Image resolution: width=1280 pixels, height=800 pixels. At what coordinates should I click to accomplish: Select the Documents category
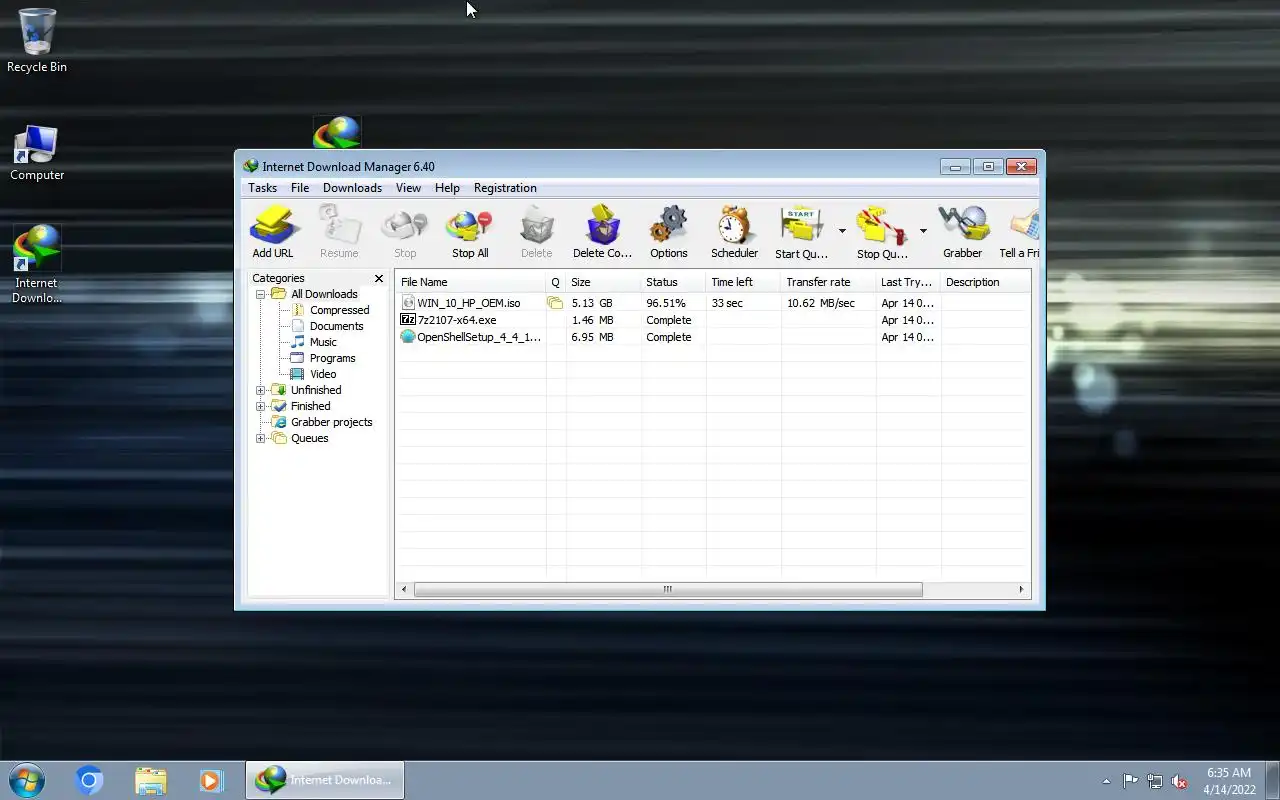(336, 326)
